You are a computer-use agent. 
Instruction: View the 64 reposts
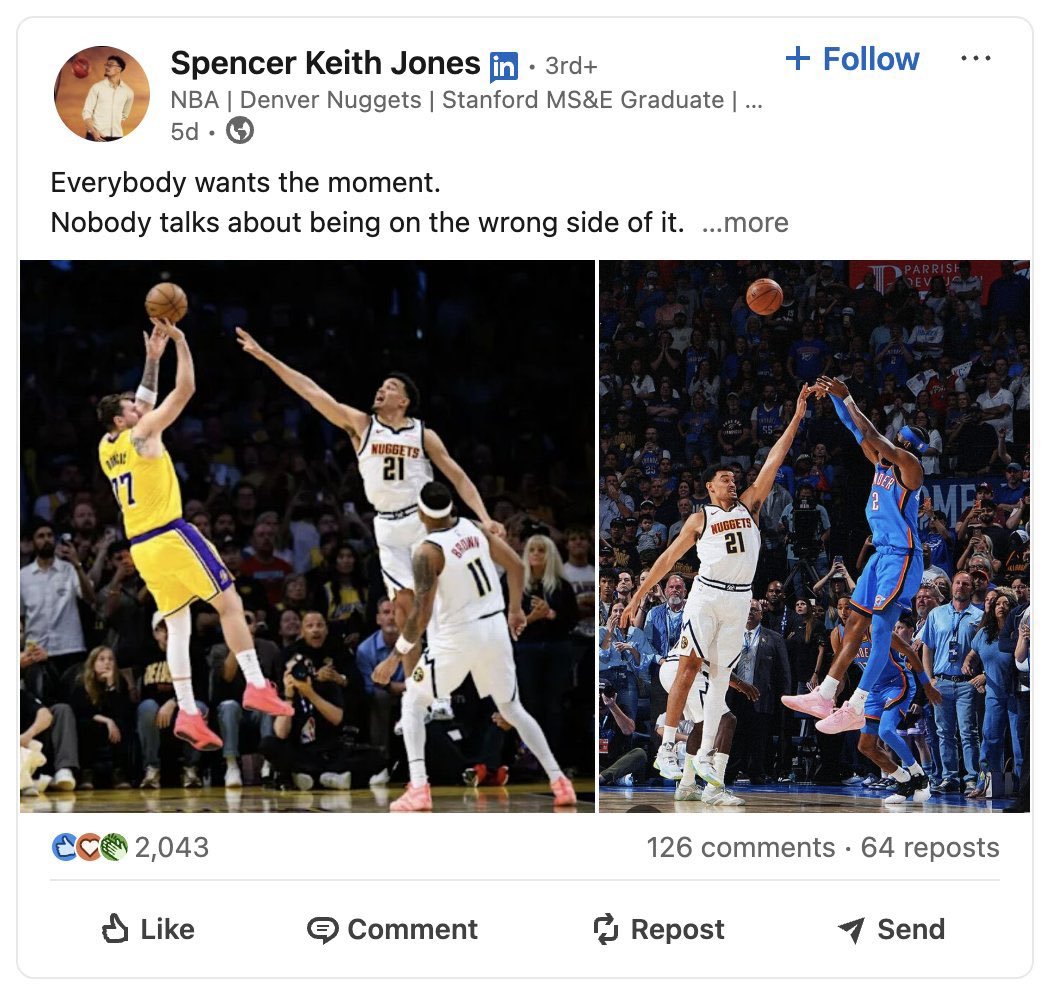[930, 847]
